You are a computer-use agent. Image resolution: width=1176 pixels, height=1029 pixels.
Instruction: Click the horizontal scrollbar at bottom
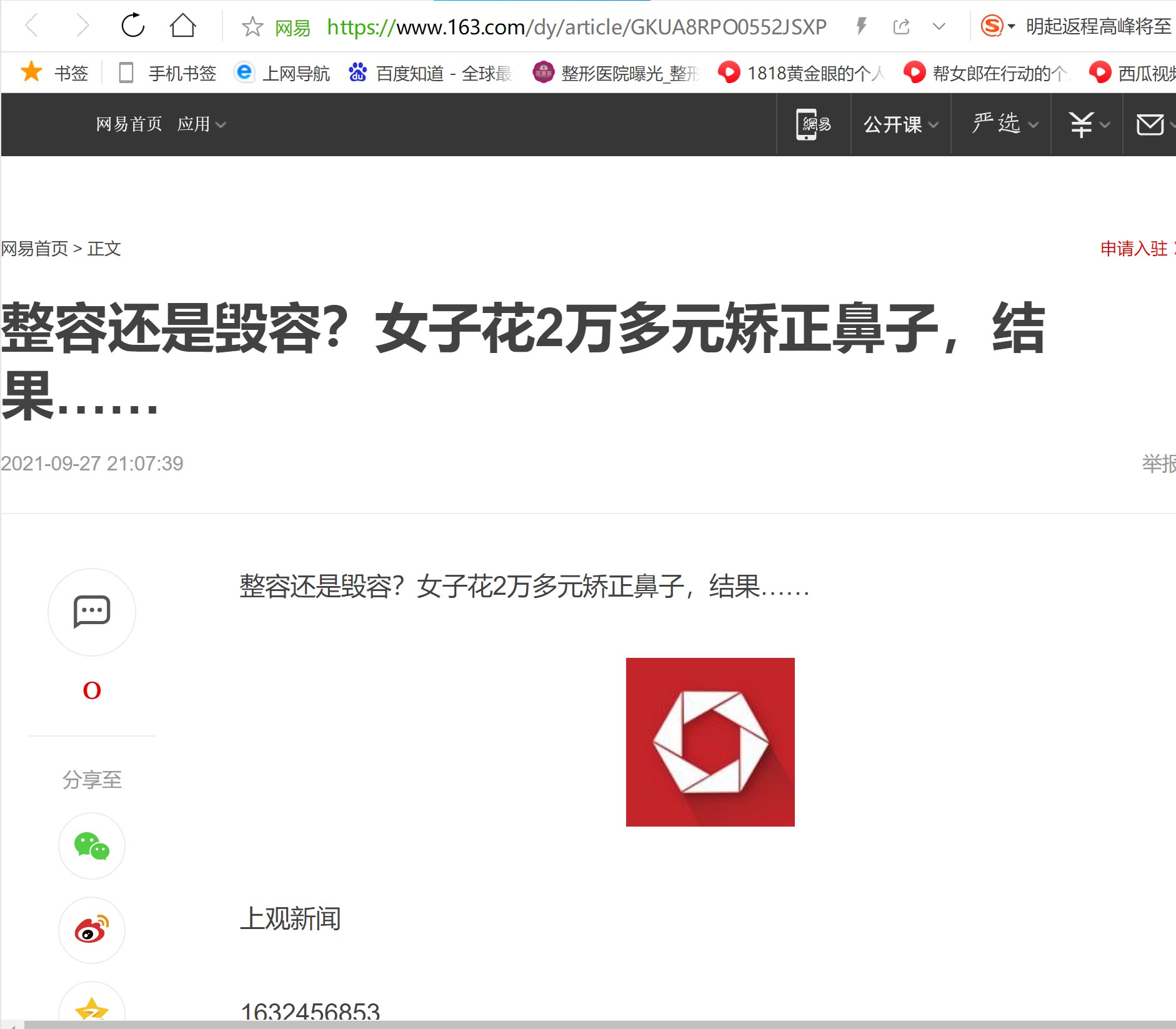click(x=600, y=1025)
